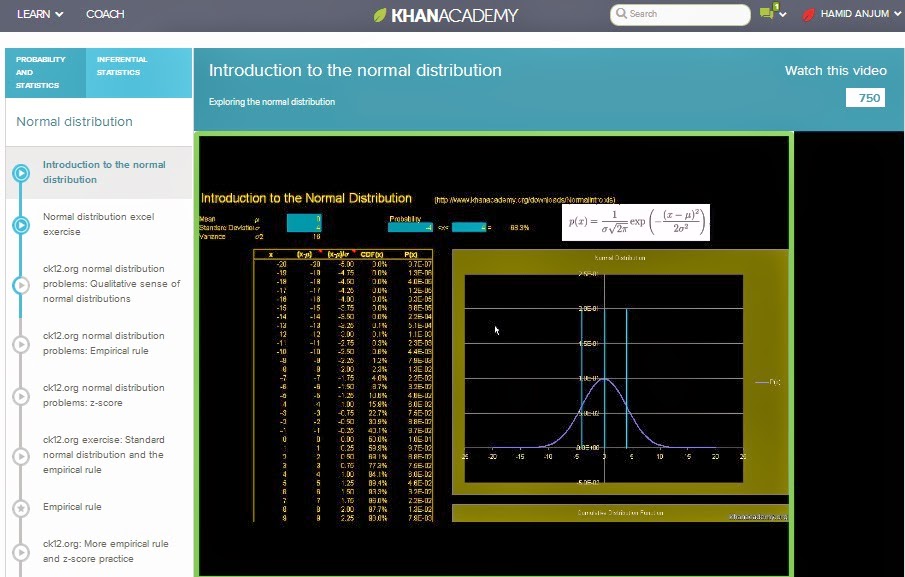The height and width of the screenshot is (577, 905).
Task: Expand the notifications dropdown arrow
Action: point(783,14)
